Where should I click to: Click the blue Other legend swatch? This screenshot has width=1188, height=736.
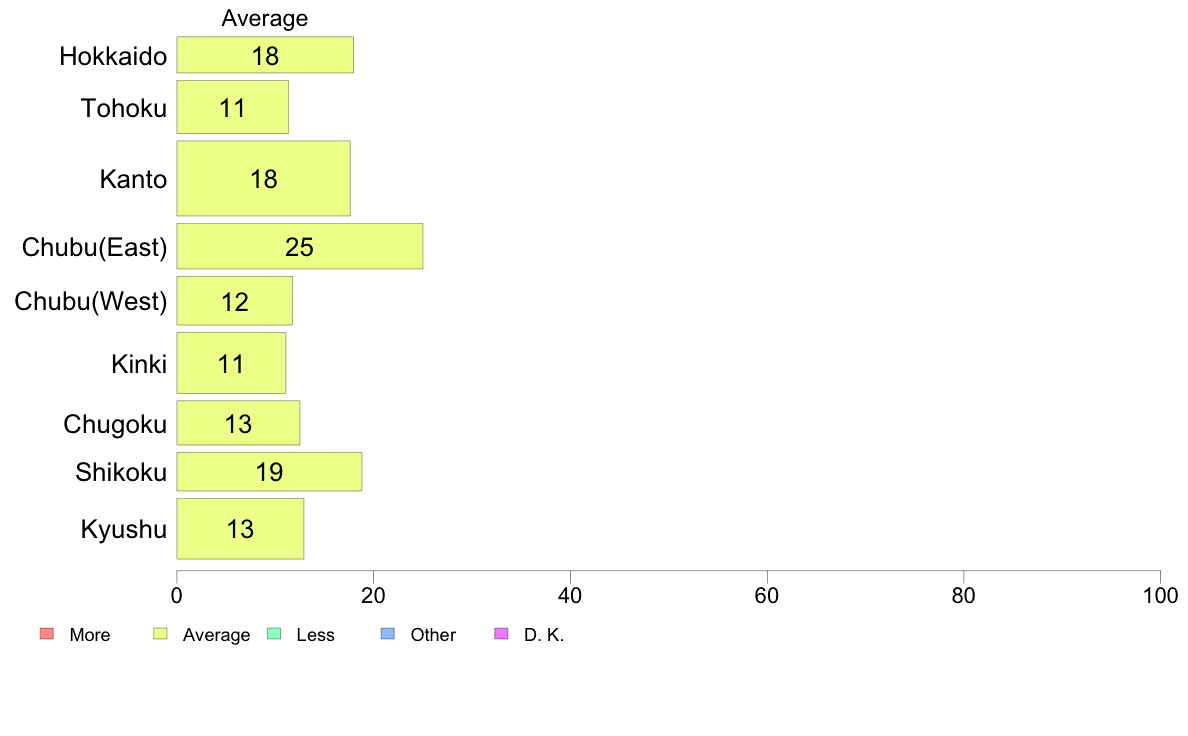coord(388,634)
